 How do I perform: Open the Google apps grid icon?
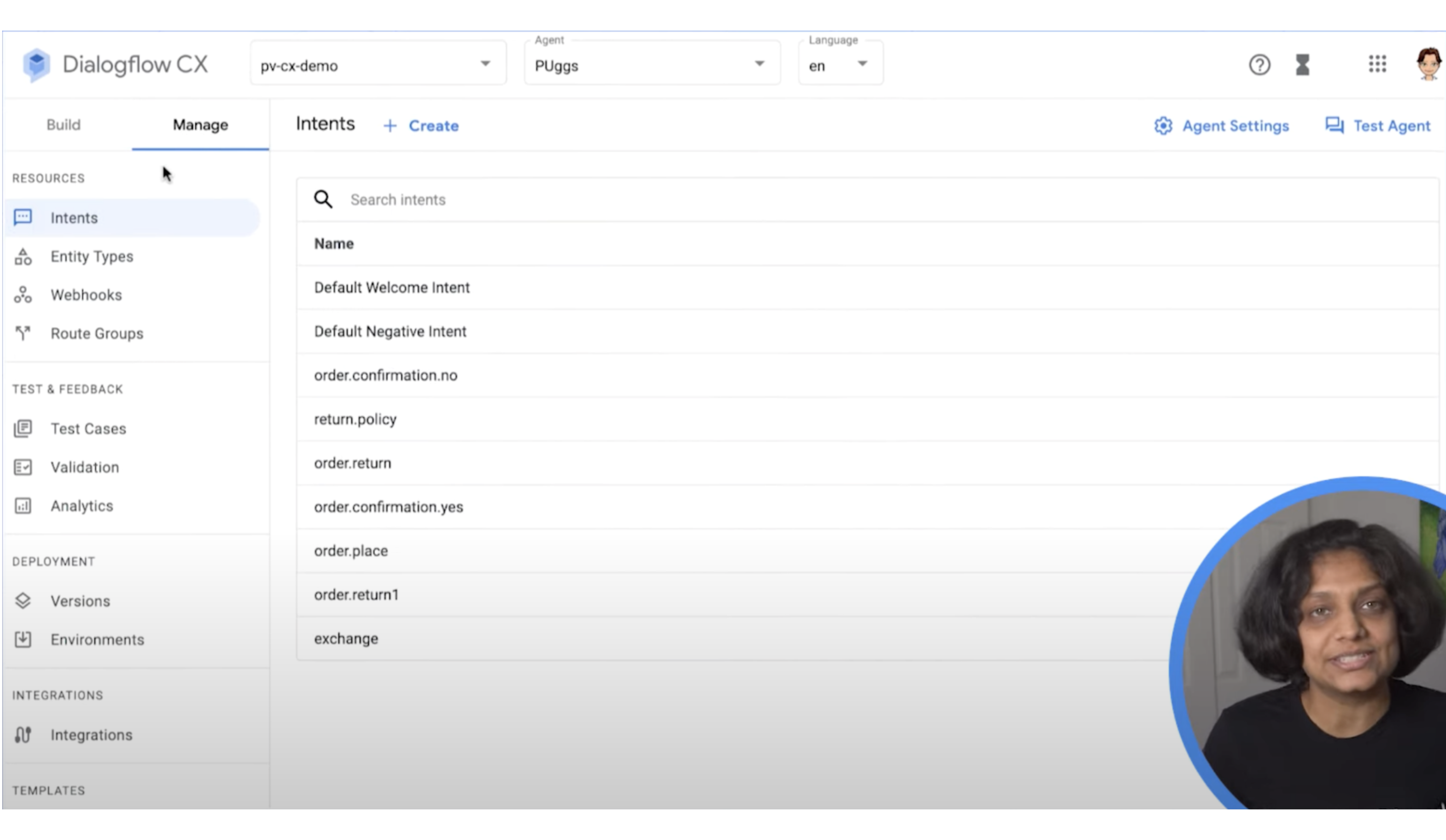coord(1377,64)
